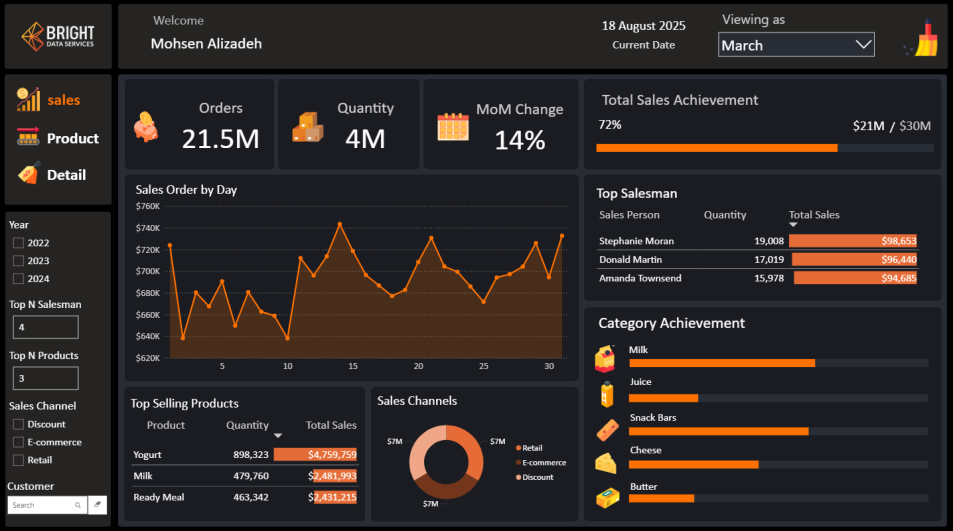Toggle Total Sales sort arrow in Top Salesman
This screenshot has width=953, height=531.
(794, 225)
